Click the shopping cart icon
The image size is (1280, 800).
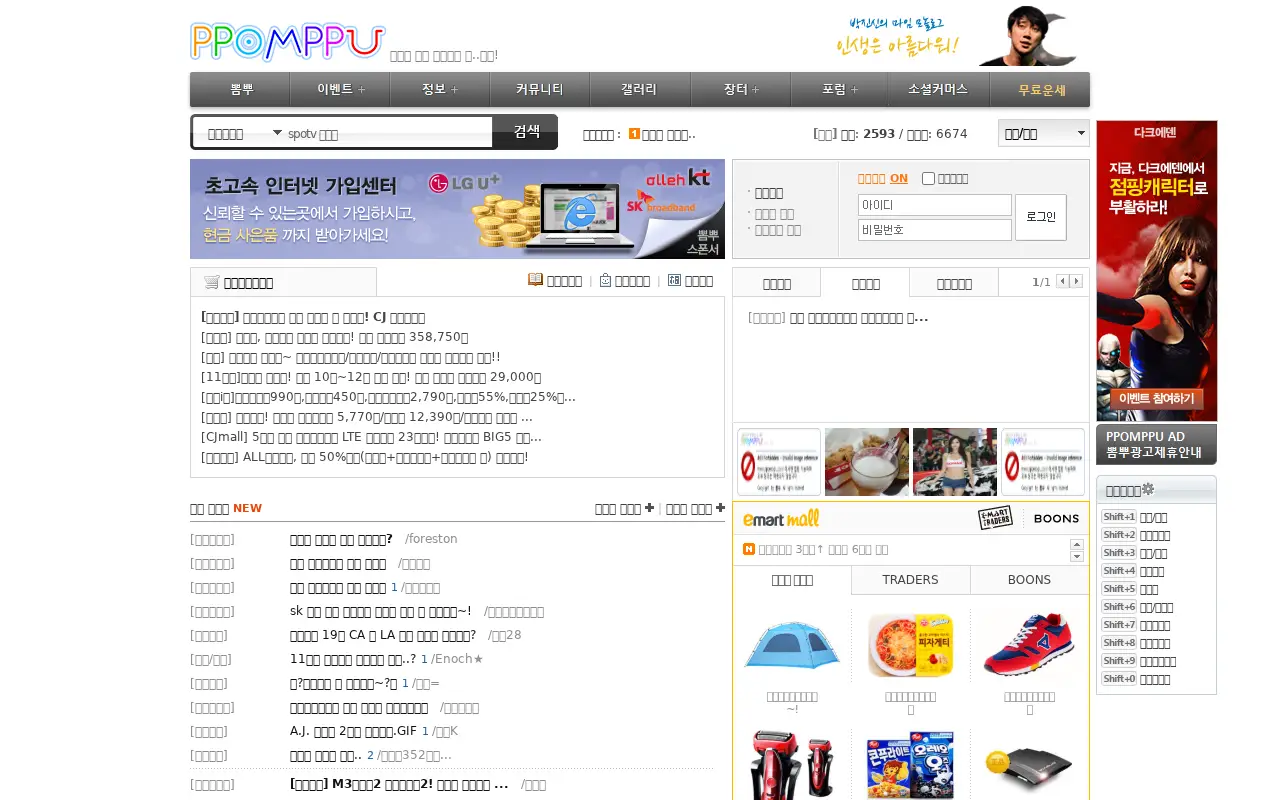point(211,282)
